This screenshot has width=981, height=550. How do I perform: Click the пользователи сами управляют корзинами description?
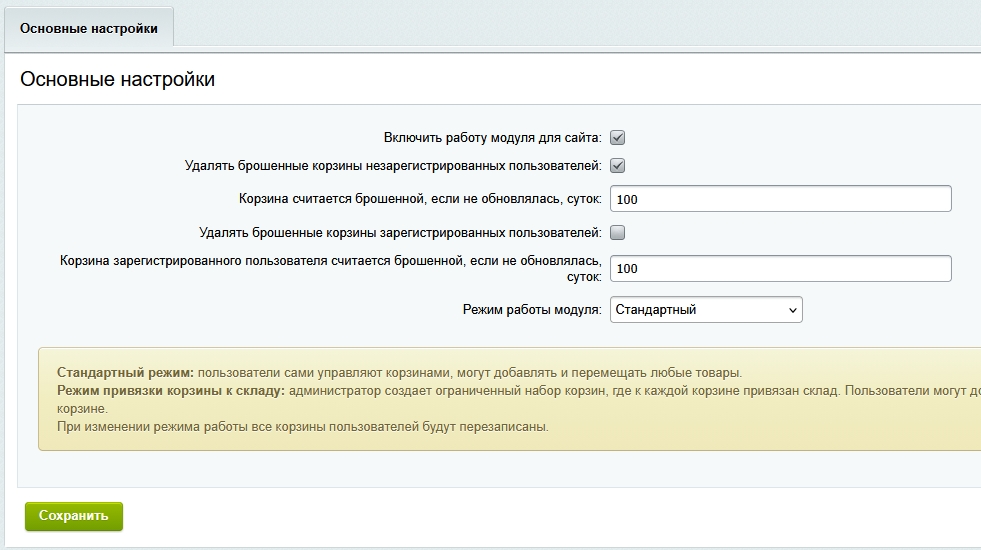pyautogui.click(x=470, y=372)
